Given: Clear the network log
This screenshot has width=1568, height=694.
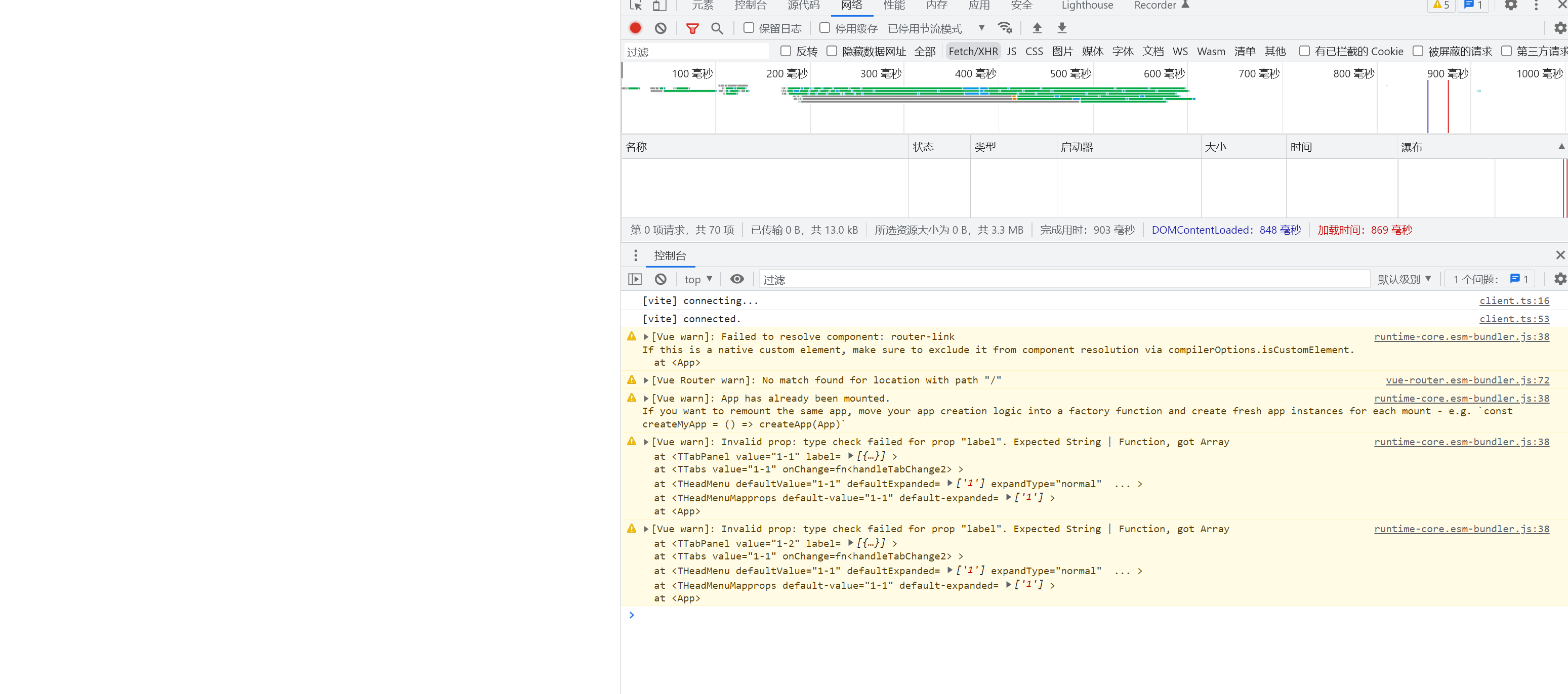Looking at the screenshot, I should coord(661,28).
